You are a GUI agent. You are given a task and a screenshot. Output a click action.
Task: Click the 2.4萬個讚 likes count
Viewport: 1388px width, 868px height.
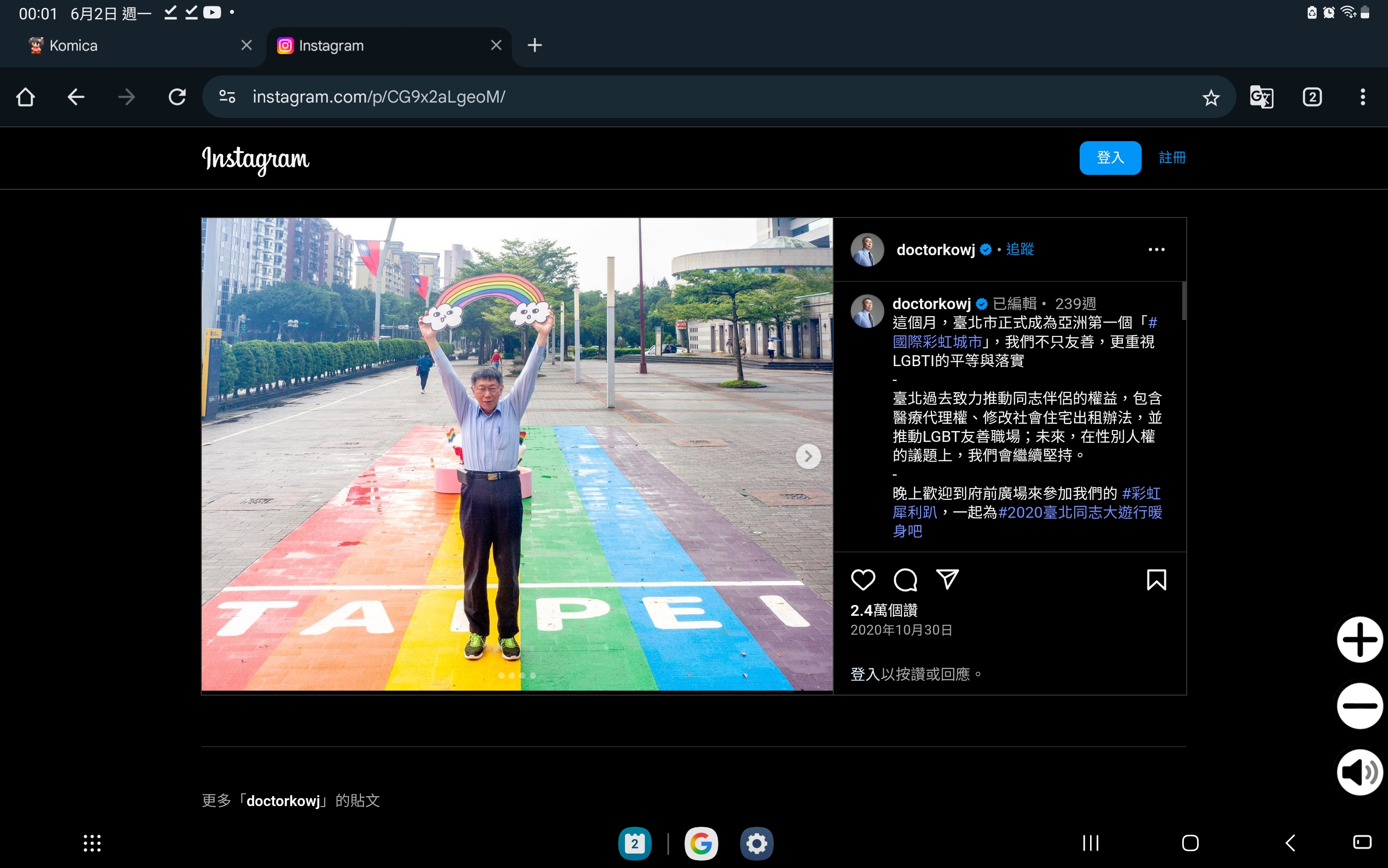tap(884, 610)
